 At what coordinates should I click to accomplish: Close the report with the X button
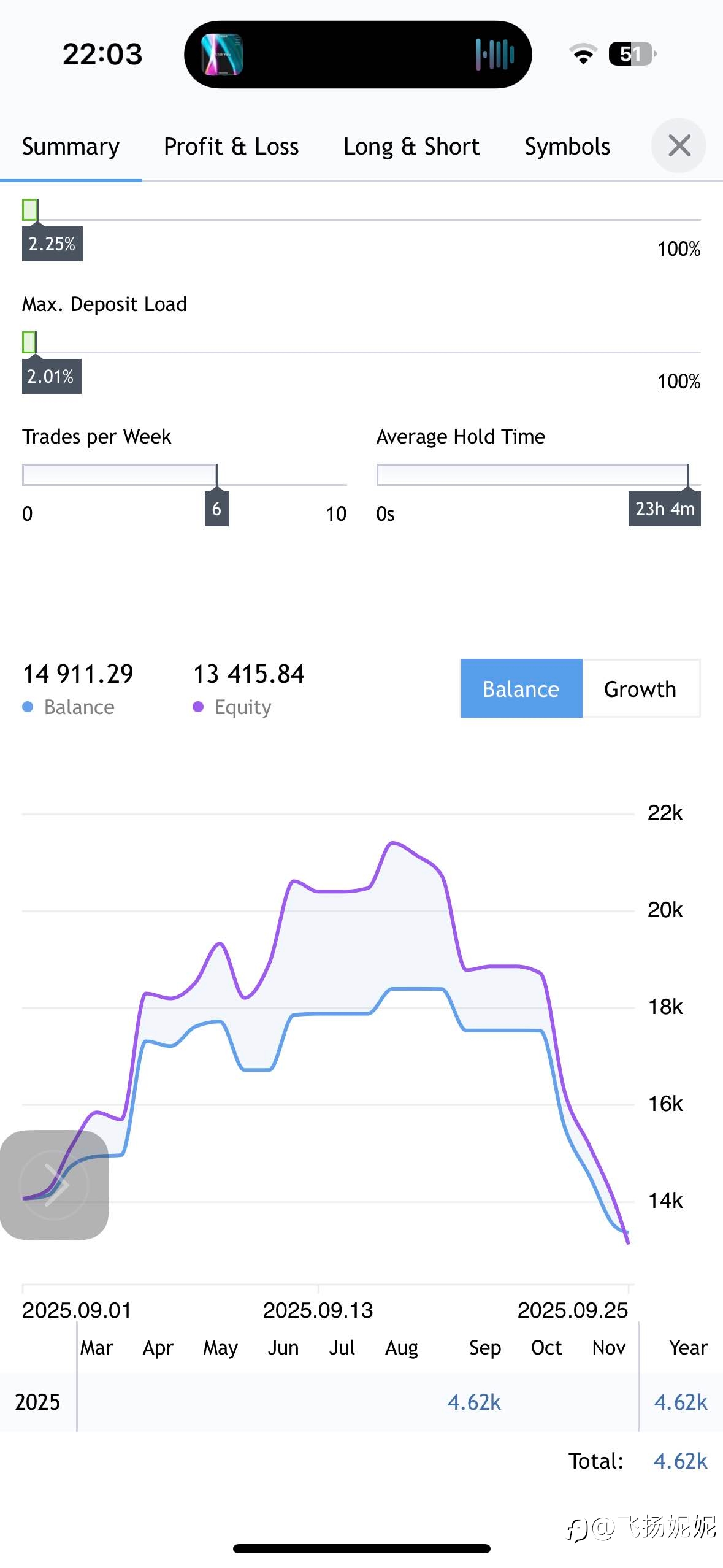point(679,146)
